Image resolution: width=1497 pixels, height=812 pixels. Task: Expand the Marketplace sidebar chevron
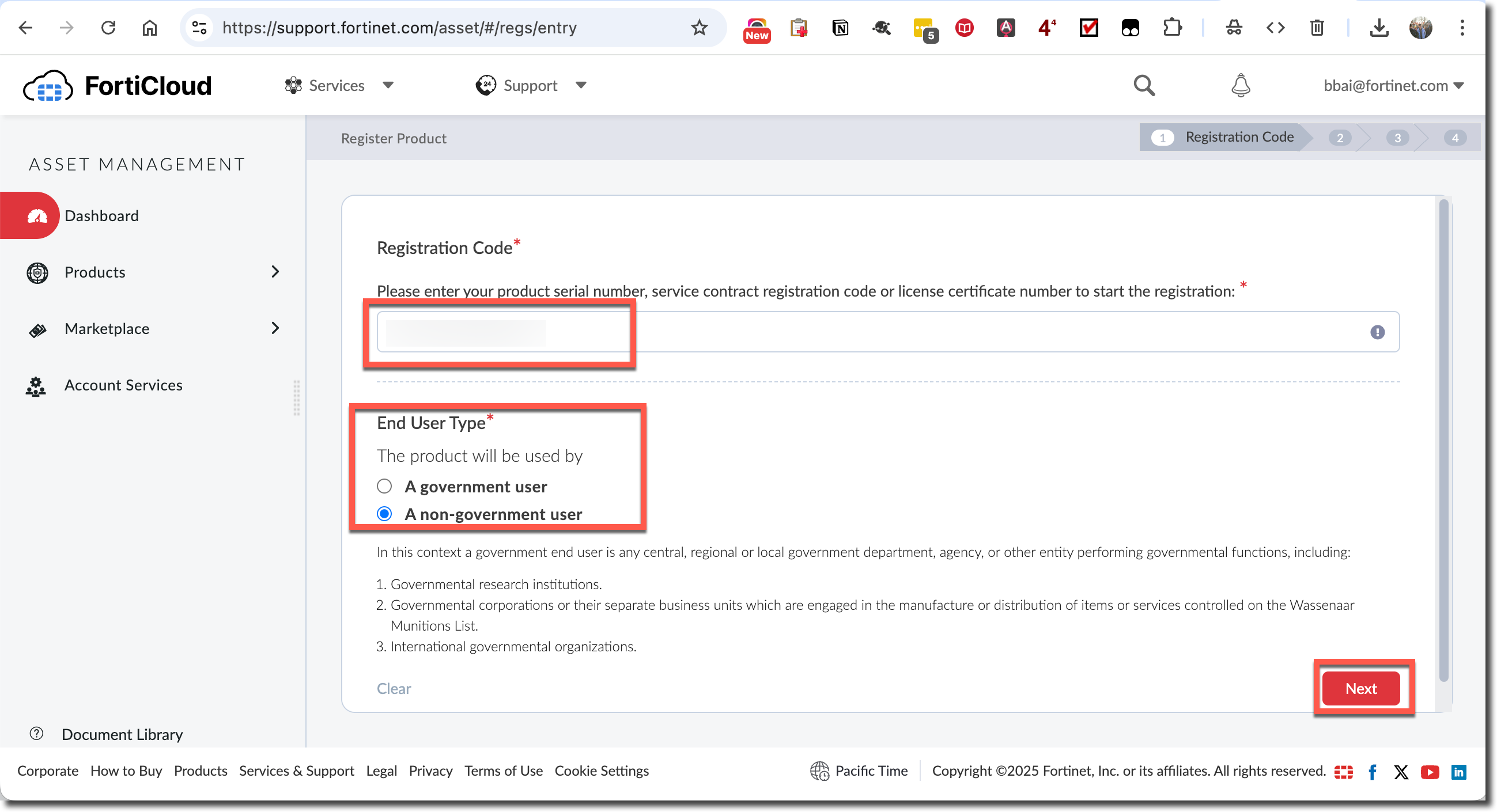(x=275, y=328)
